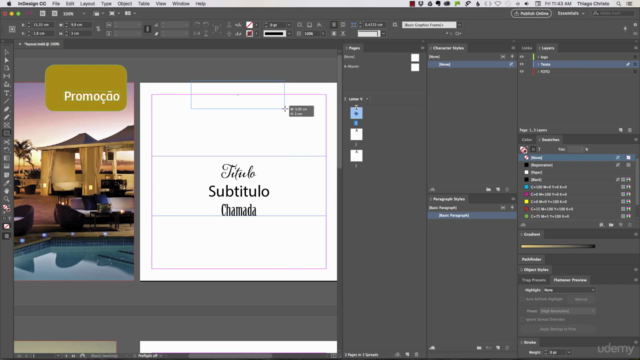The image size is (640, 360).
Task: Open the zoom level dropdown
Action: 84,13
